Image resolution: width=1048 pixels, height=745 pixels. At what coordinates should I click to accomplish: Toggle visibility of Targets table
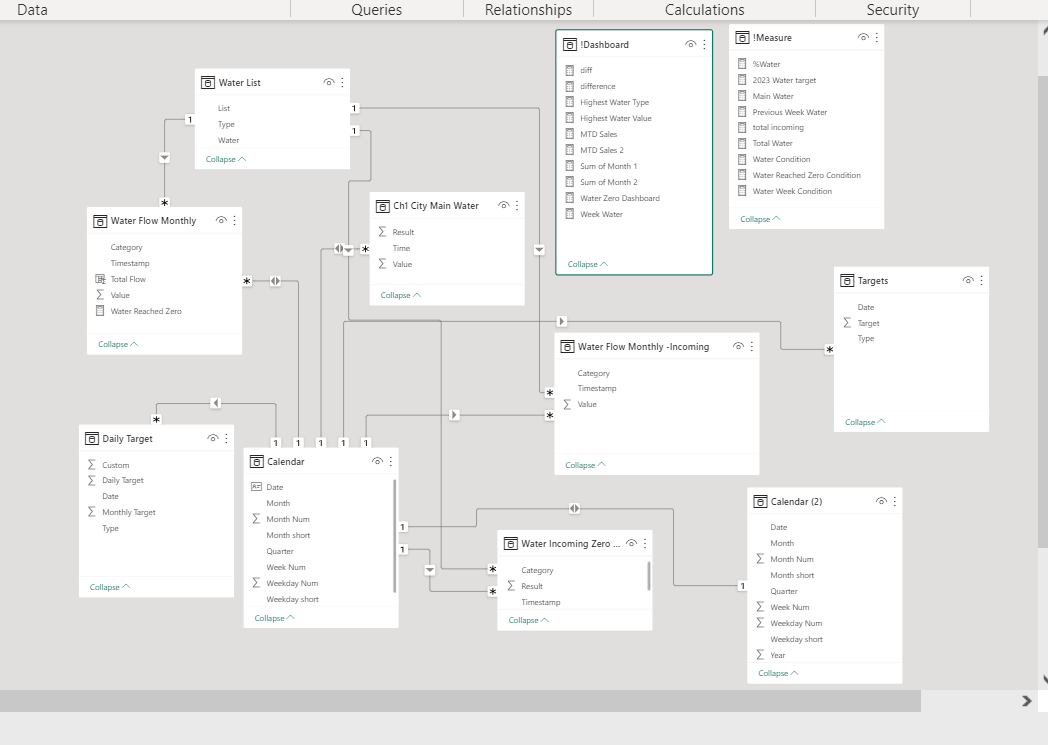coord(967,280)
